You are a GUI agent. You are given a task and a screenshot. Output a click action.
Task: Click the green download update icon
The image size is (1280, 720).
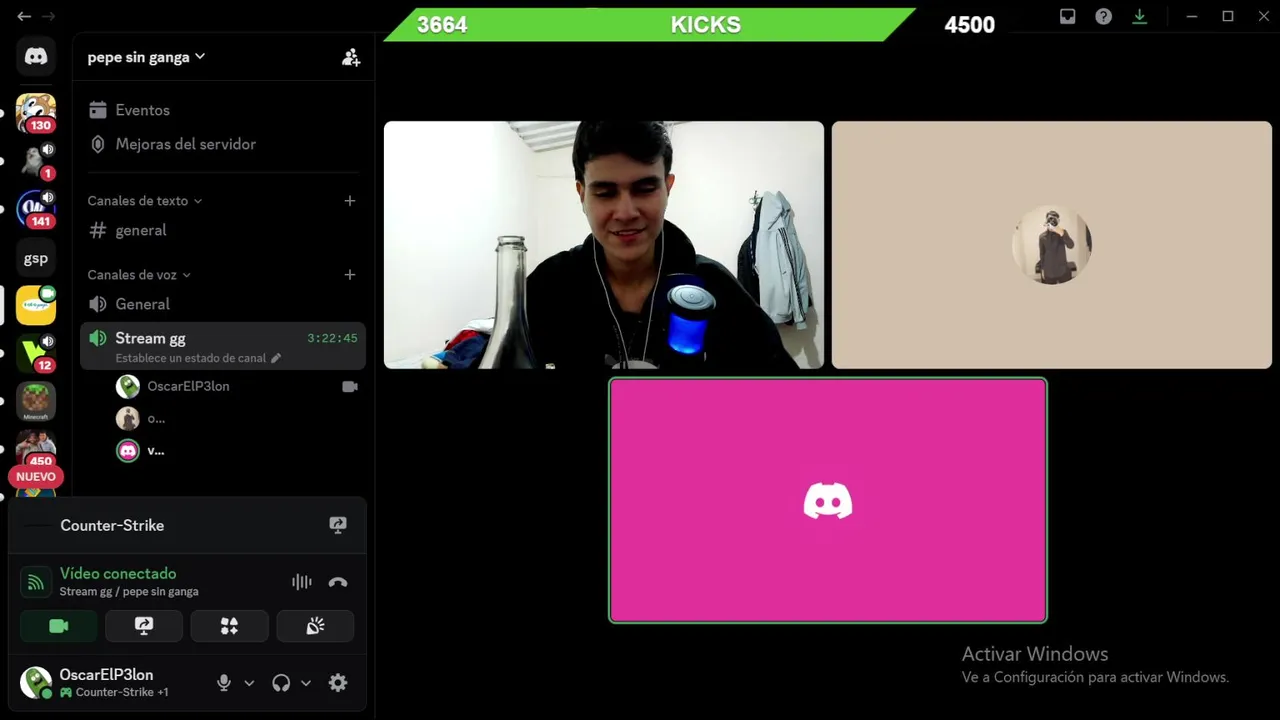pyautogui.click(x=1139, y=16)
